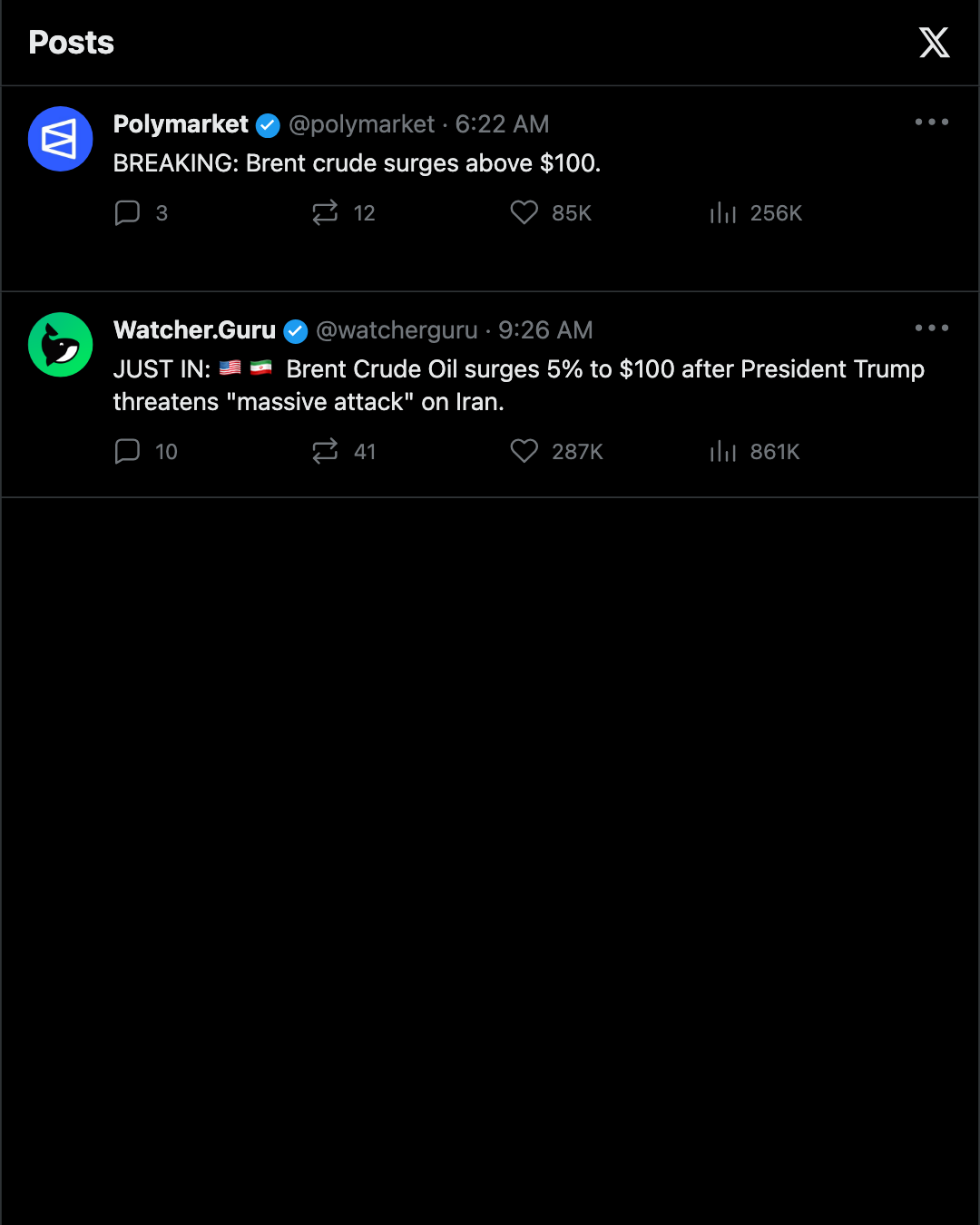Click the Watcher.Guru display name
The image size is (980, 1225).
pyautogui.click(x=194, y=330)
